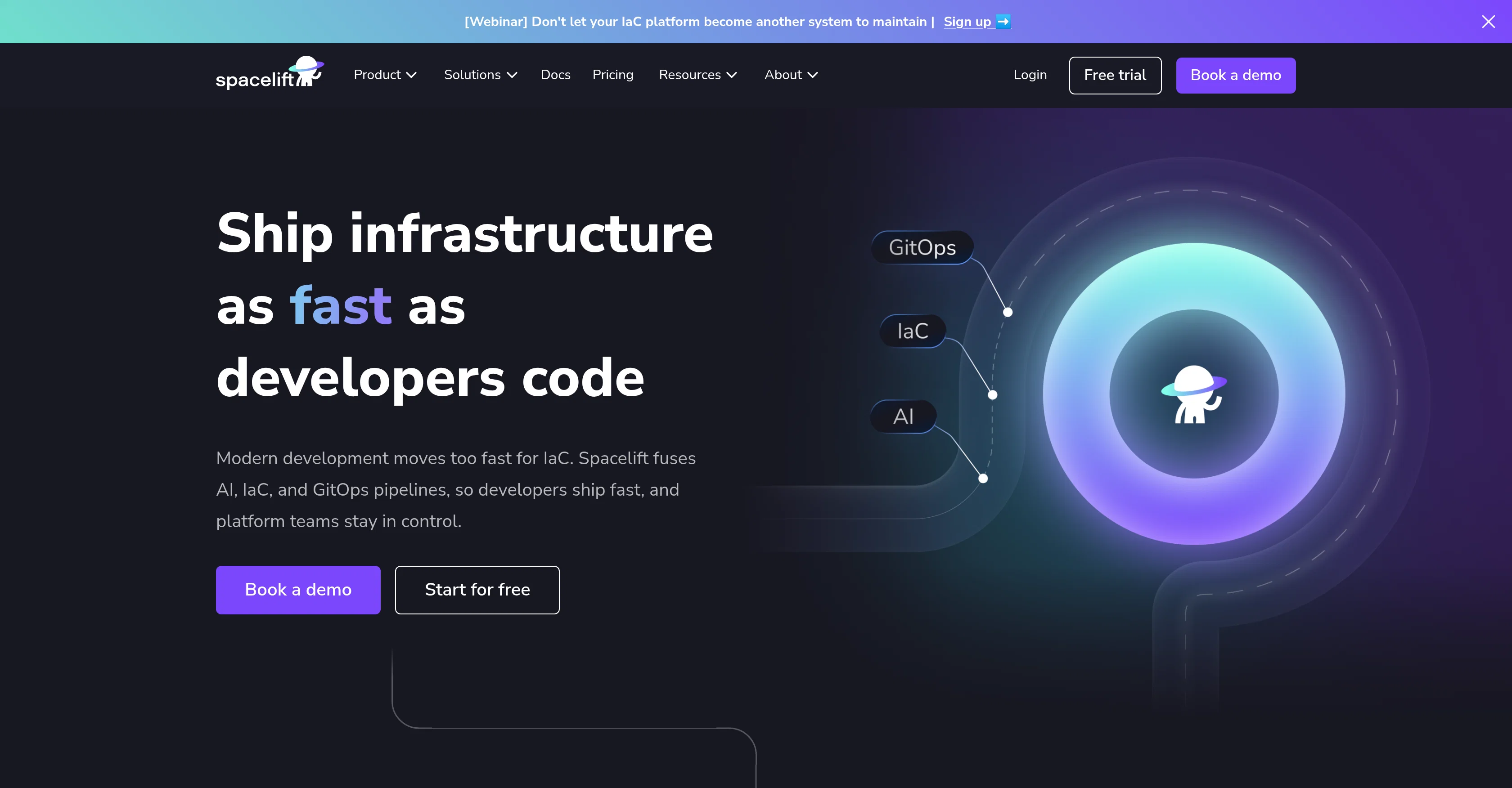Click the Solutions chevron arrow

coord(512,75)
